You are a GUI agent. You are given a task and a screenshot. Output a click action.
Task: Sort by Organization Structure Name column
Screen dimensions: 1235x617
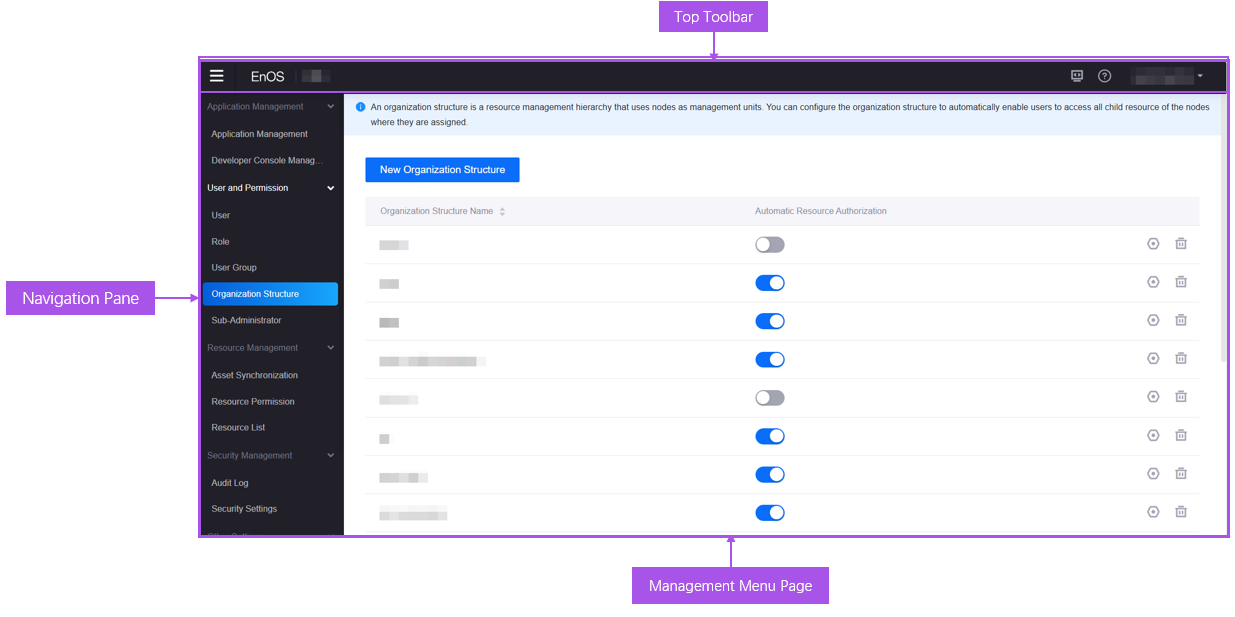[502, 212]
